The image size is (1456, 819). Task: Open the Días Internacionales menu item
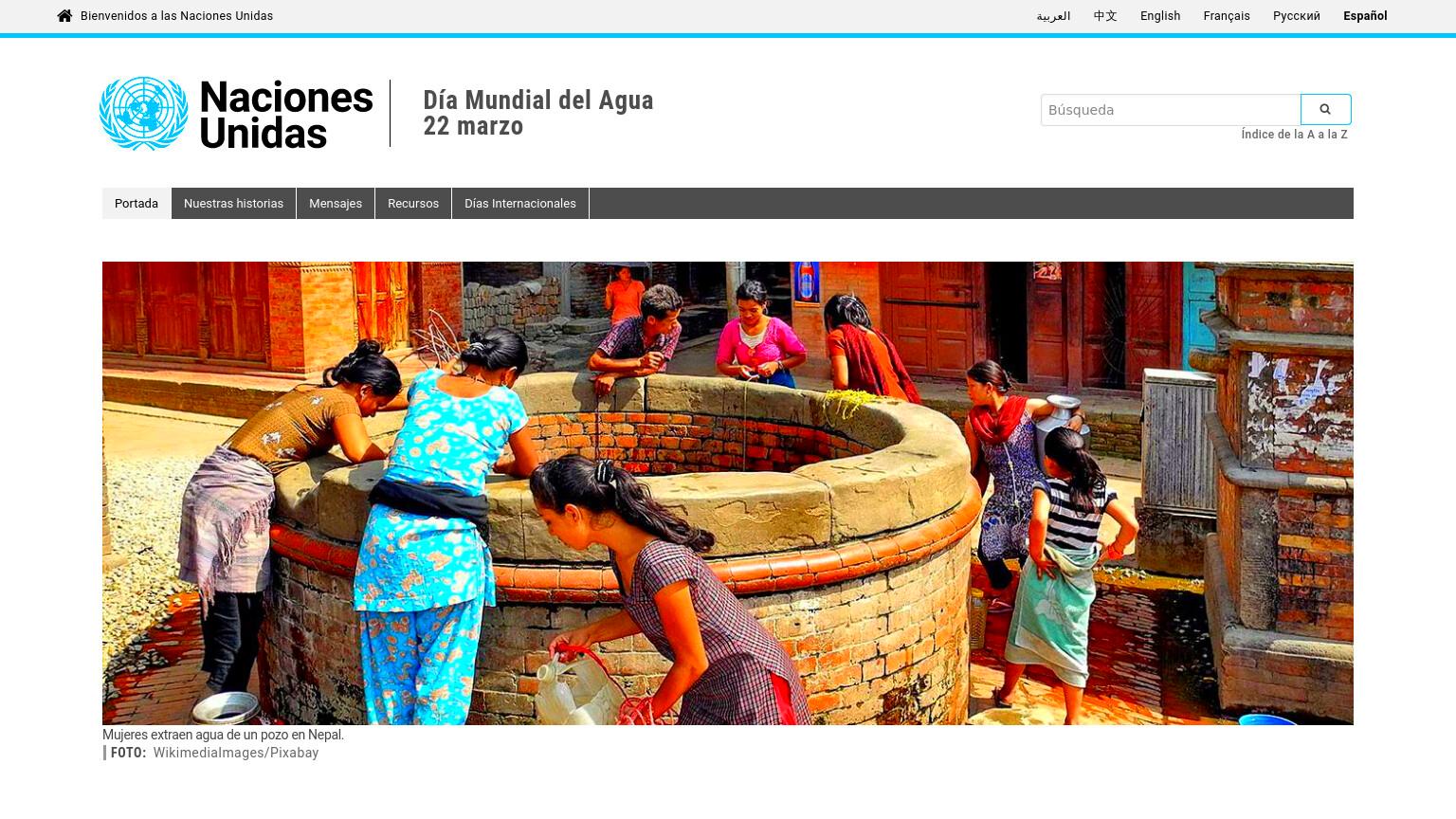tap(520, 204)
